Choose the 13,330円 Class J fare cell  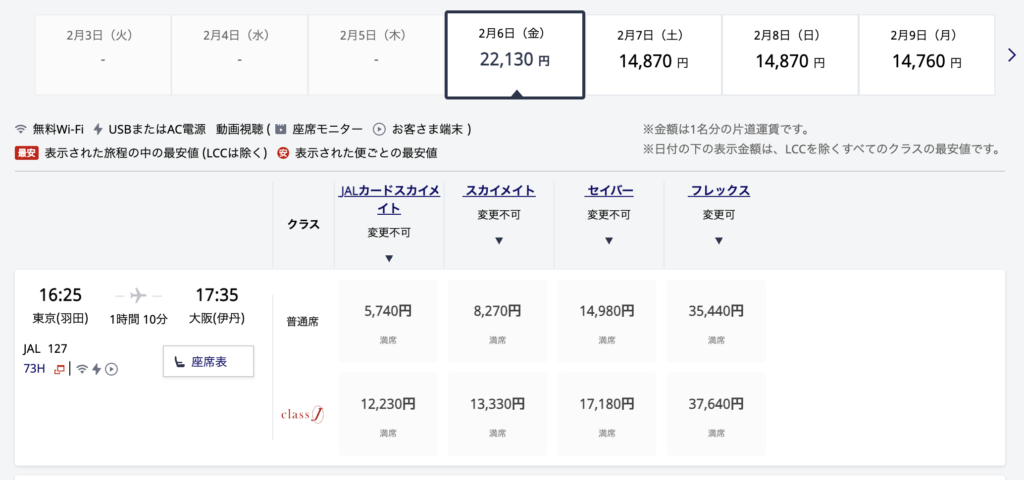click(498, 414)
